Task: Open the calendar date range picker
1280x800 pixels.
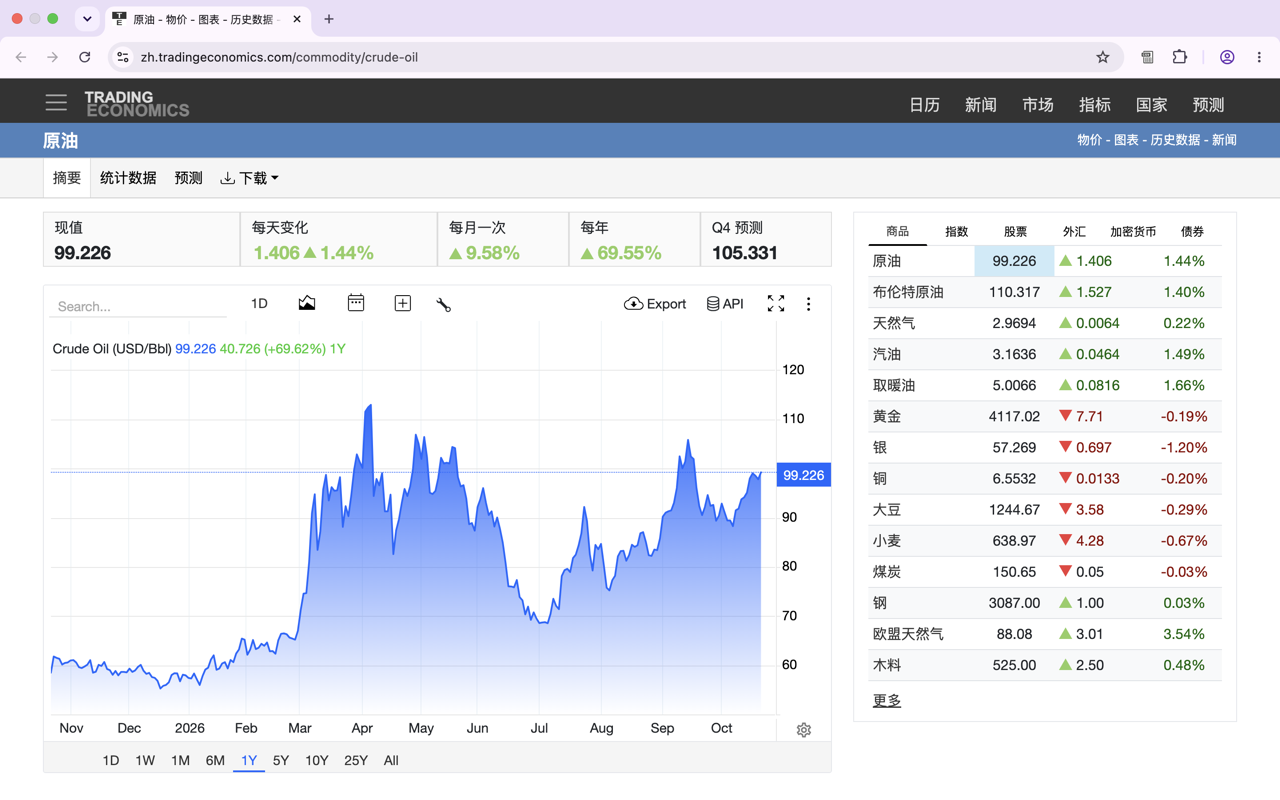Action: [356, 303]
